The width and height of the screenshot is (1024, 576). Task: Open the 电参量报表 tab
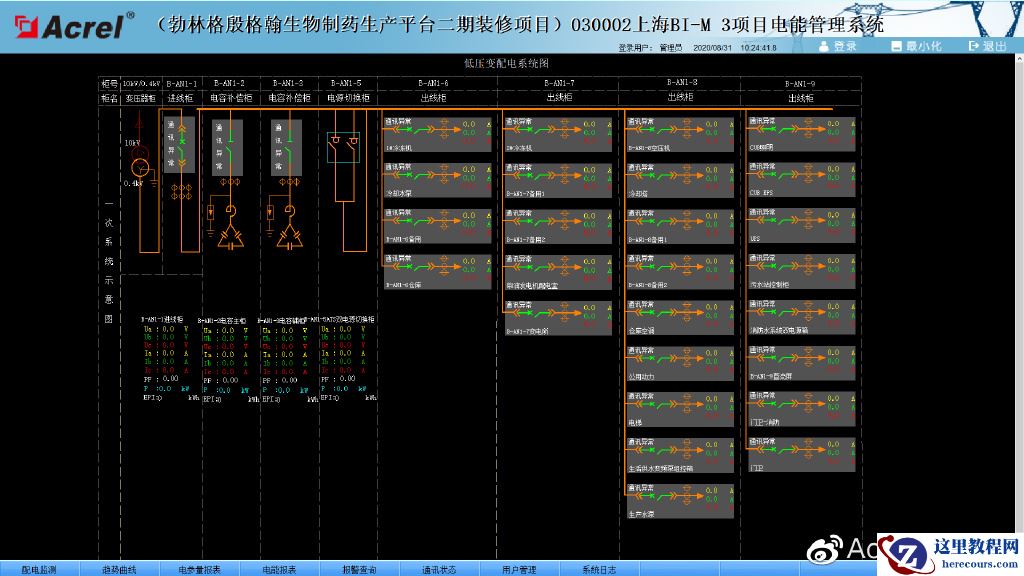(x=199, y=569)
